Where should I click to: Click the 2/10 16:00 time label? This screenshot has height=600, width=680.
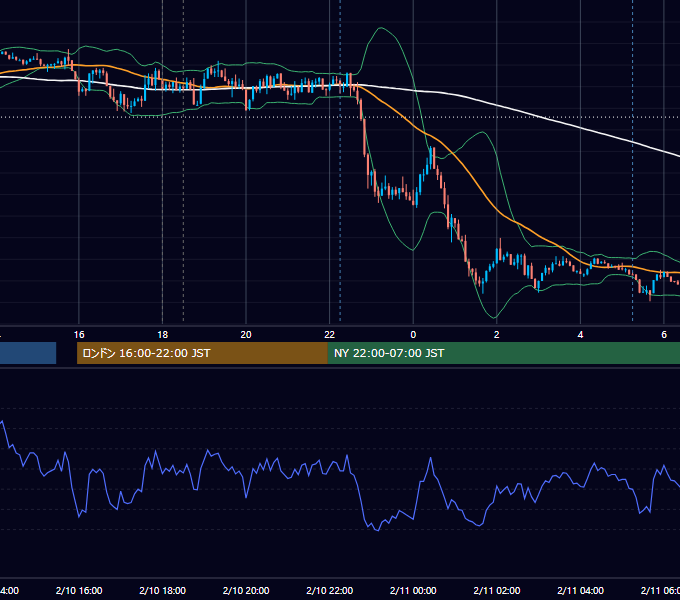tap(79, 590)
